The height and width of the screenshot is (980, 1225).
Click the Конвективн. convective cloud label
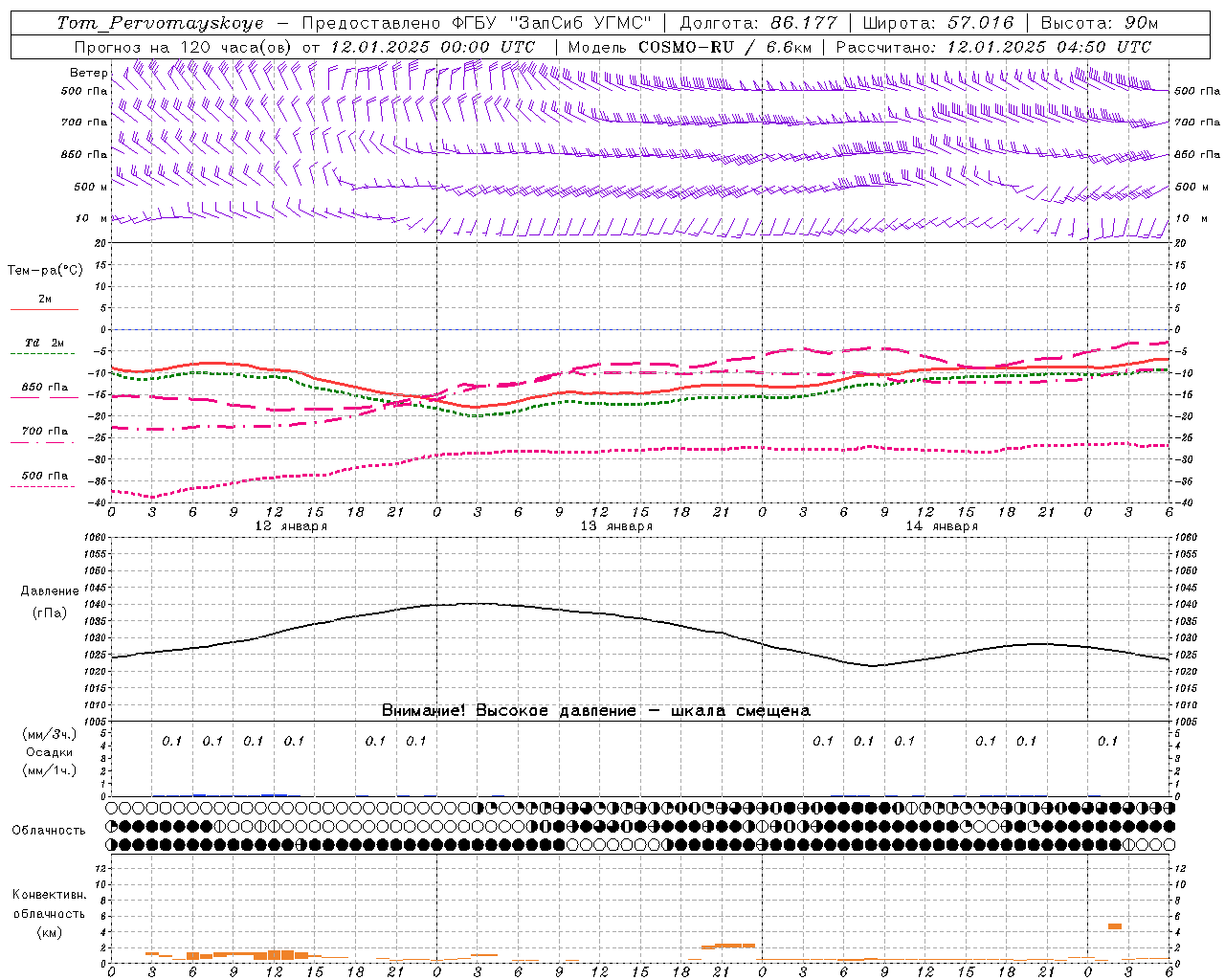click(x=50, y=895)
